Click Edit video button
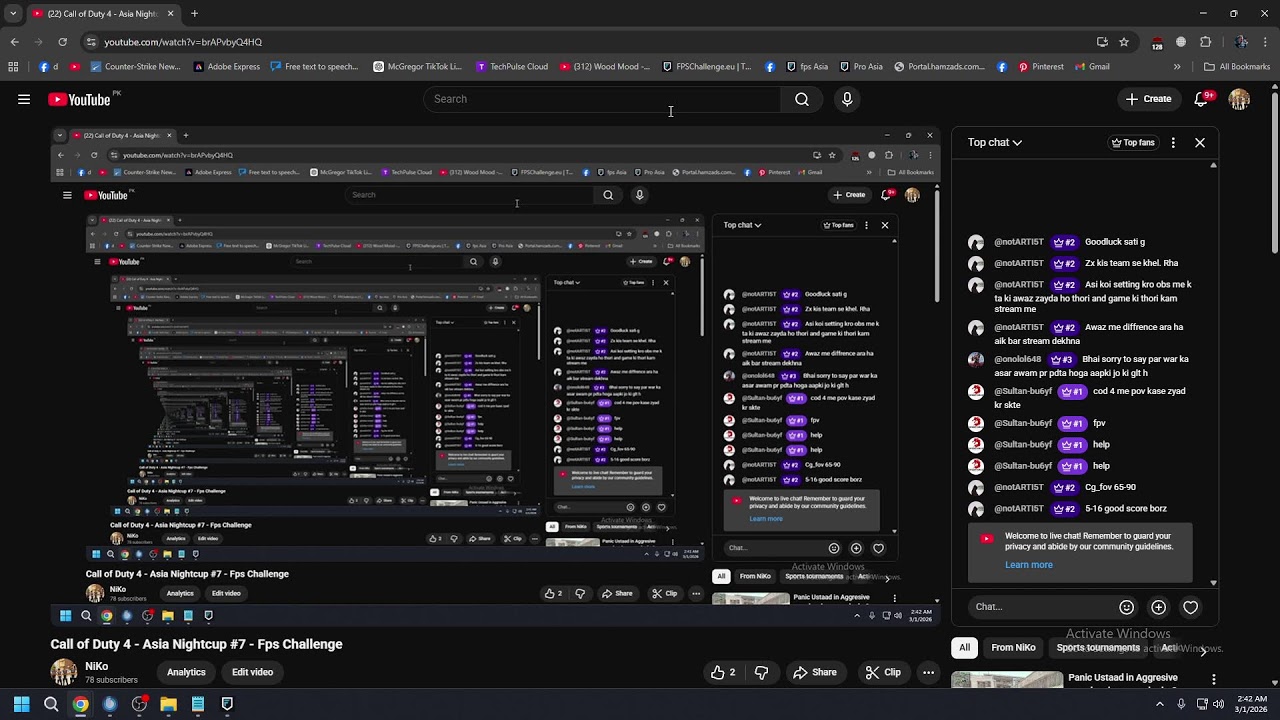 click(253, 673)
